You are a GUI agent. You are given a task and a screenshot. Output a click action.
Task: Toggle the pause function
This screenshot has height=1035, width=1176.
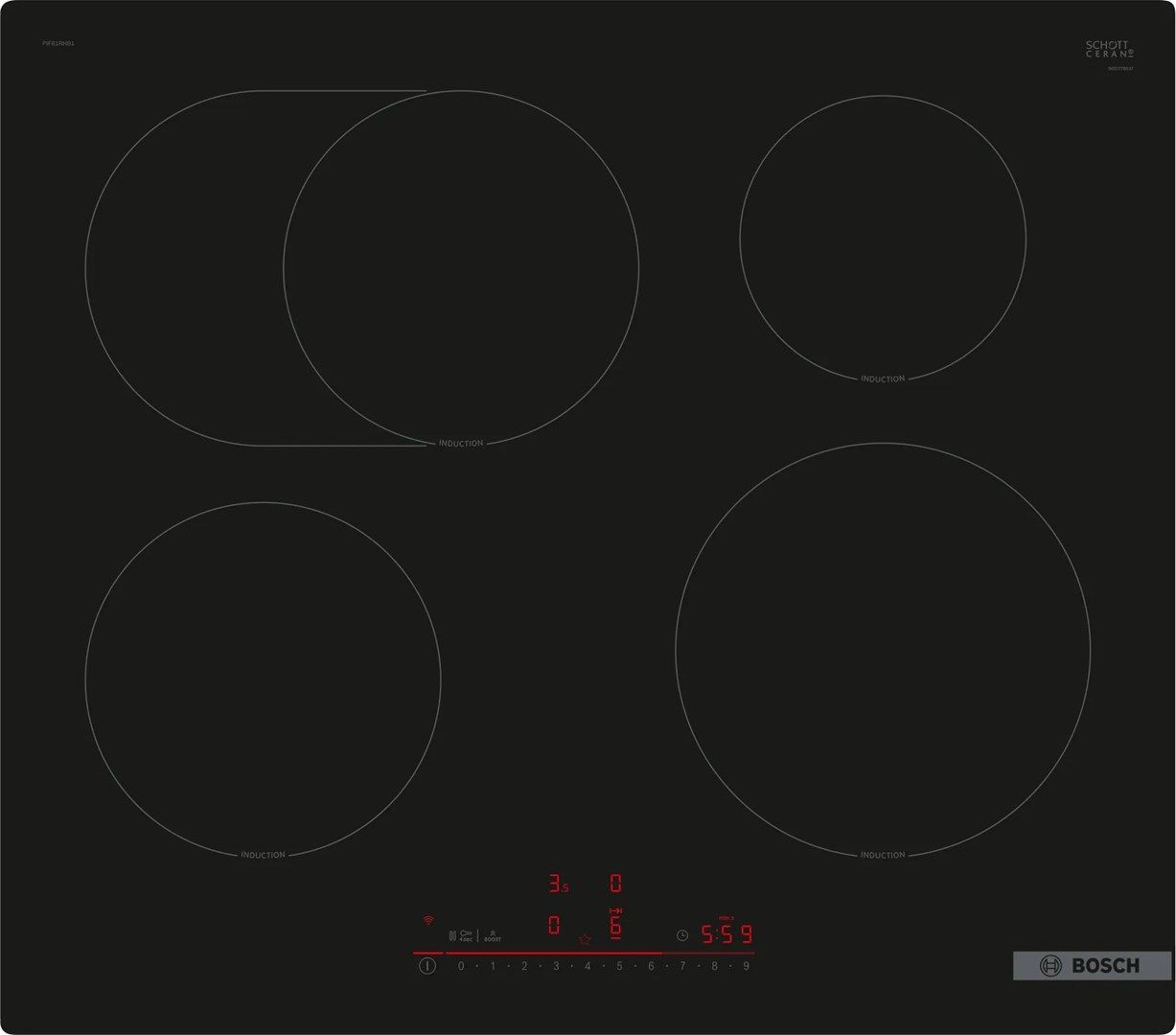[452, 934]
